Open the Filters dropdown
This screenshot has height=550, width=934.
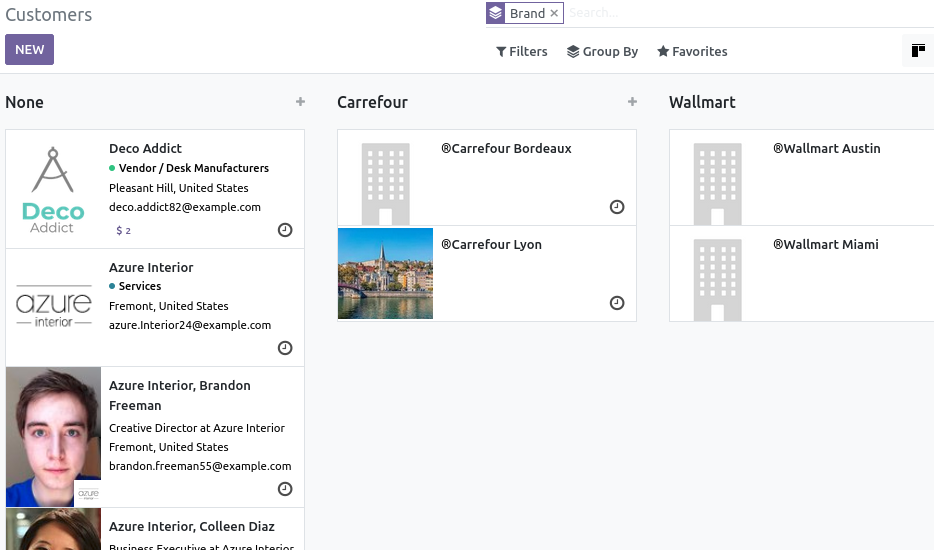click(x=522, y=52)
